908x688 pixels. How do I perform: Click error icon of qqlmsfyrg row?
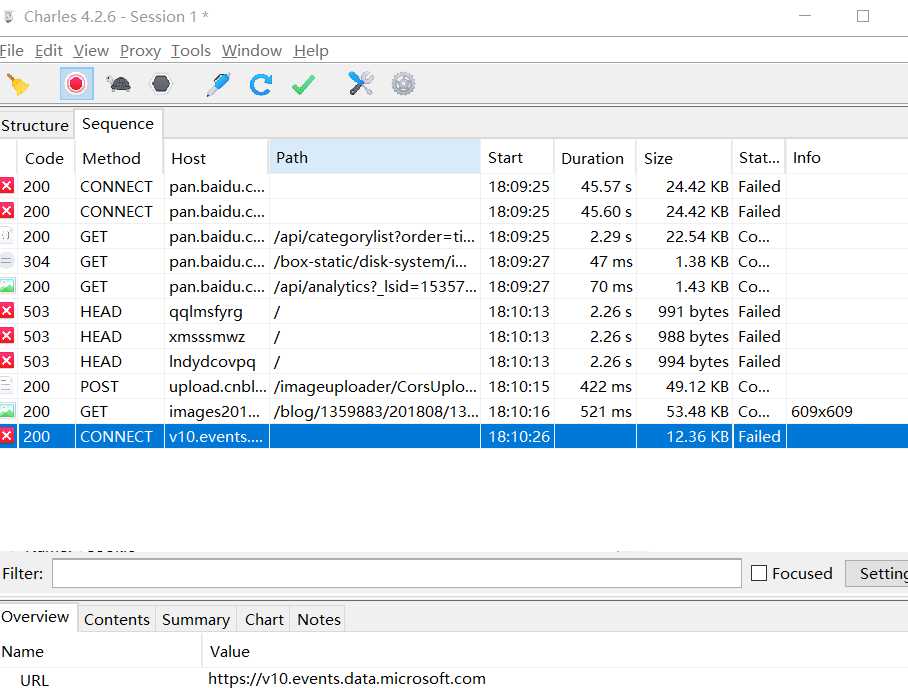coord(7,311)
